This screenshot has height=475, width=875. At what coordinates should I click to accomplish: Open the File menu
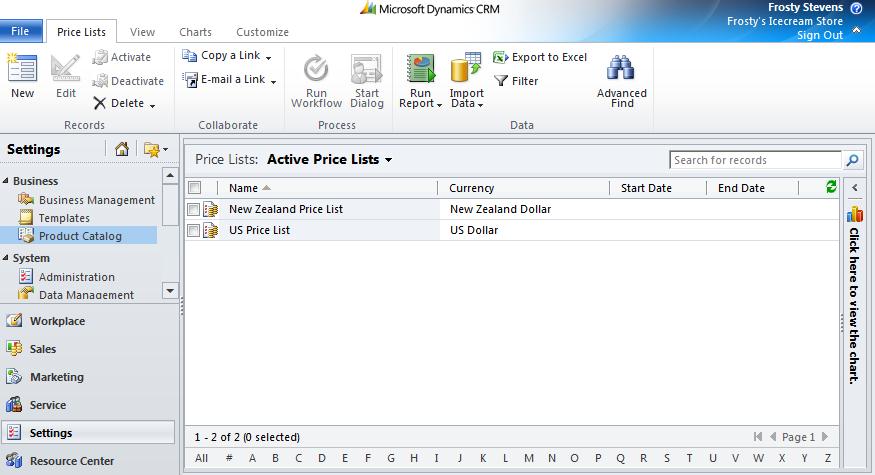coord(20,31)
